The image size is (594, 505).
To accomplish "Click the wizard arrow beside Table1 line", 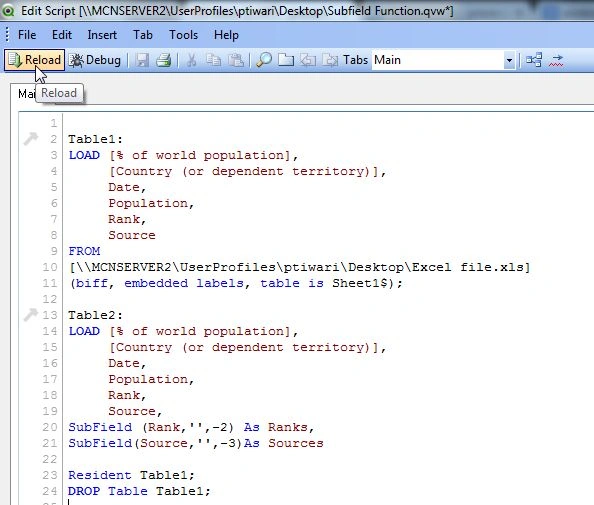I will [31, 138].
